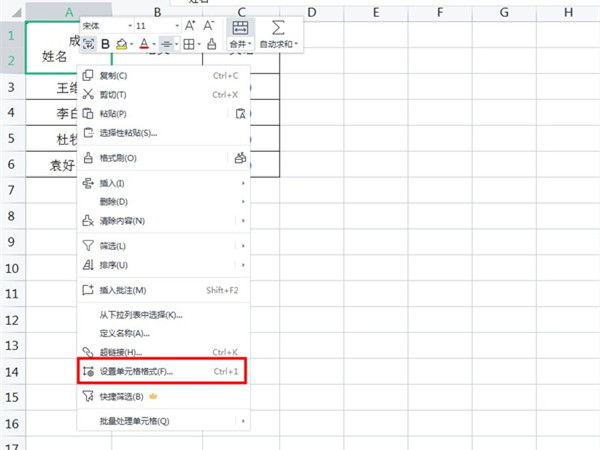The image size is (600, 450).
Task: Open the 自动求和 AutoSum dropdown
Action: (x=279, y=44)
